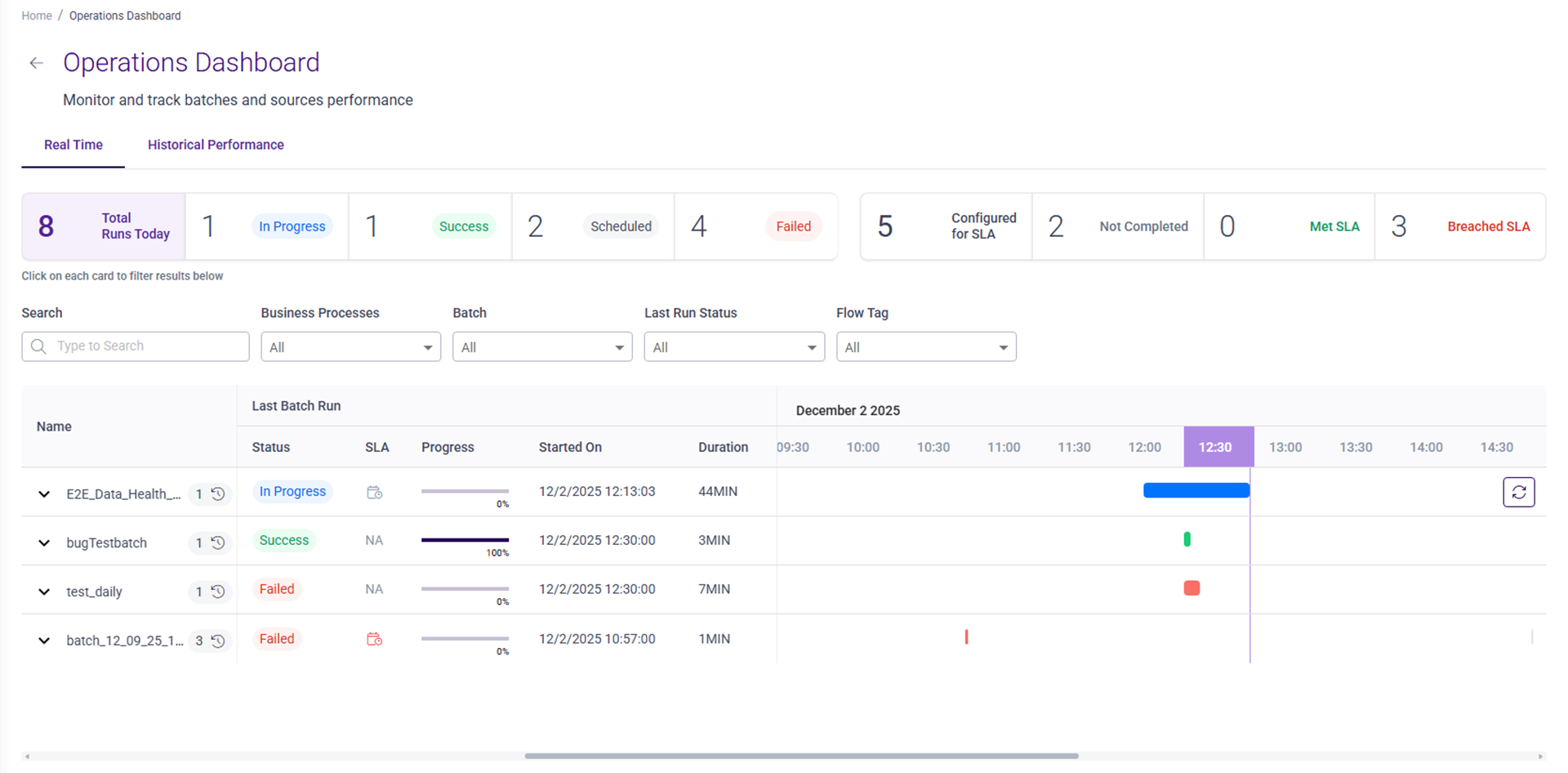Click the back arrow beside Operations Dashboard
The image size is (1568, 773).
(x=36, y=63)
